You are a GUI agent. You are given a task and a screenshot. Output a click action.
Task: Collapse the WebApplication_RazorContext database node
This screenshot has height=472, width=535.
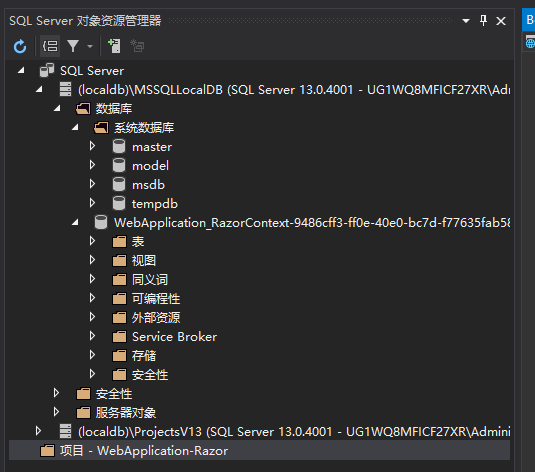point(75,223)
